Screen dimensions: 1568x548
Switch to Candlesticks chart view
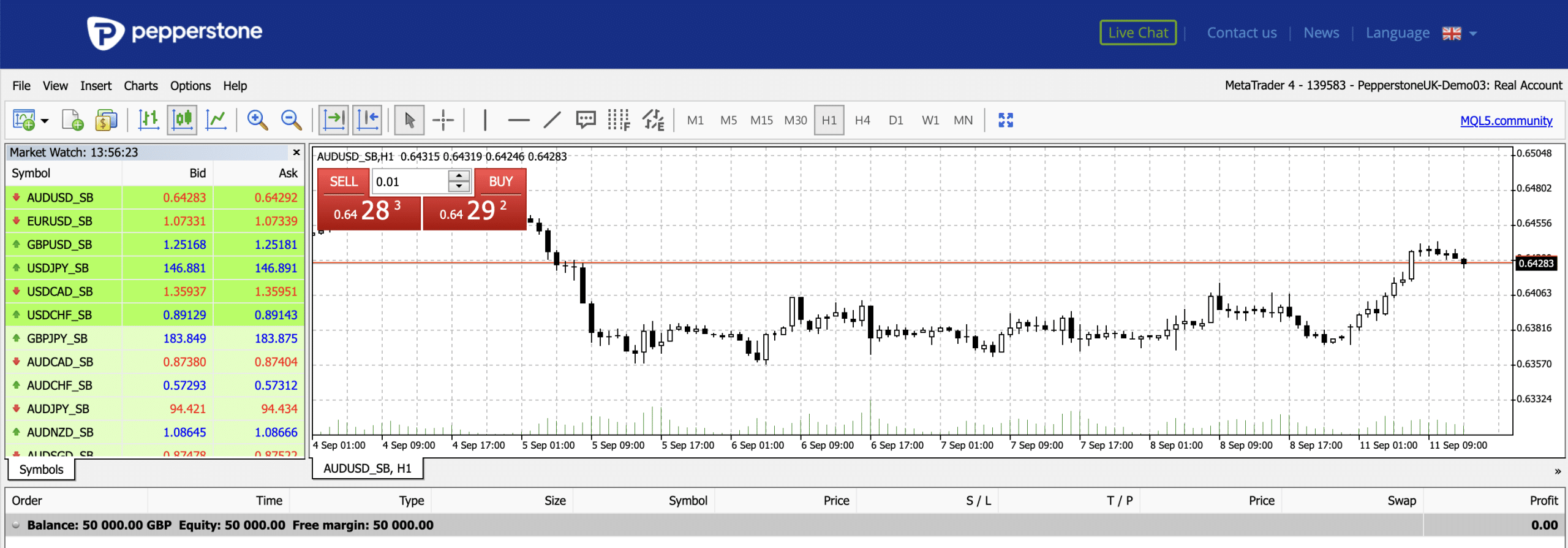tap(183, 120)
